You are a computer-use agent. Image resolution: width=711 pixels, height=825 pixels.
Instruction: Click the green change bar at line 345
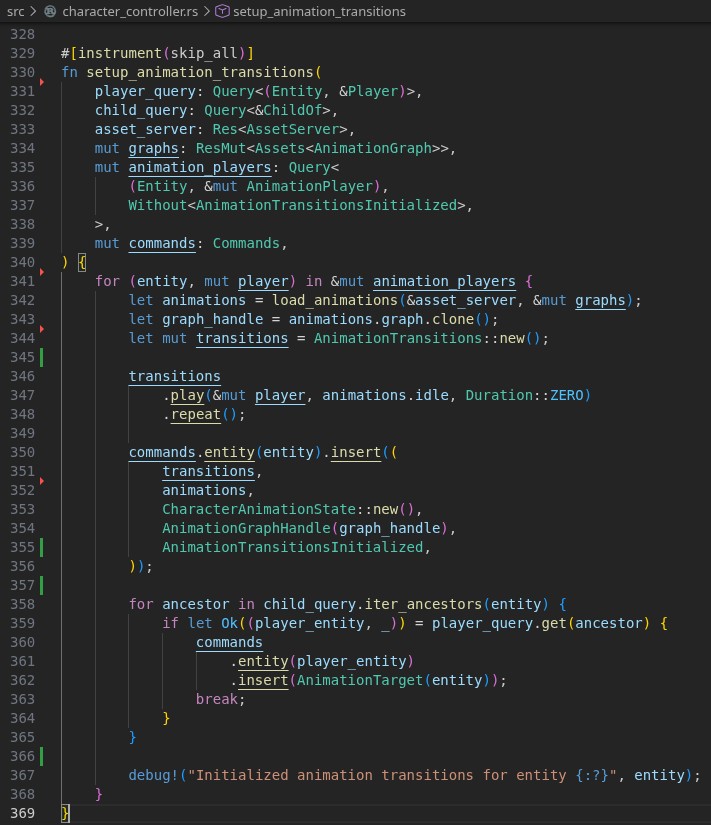(42, 357)
